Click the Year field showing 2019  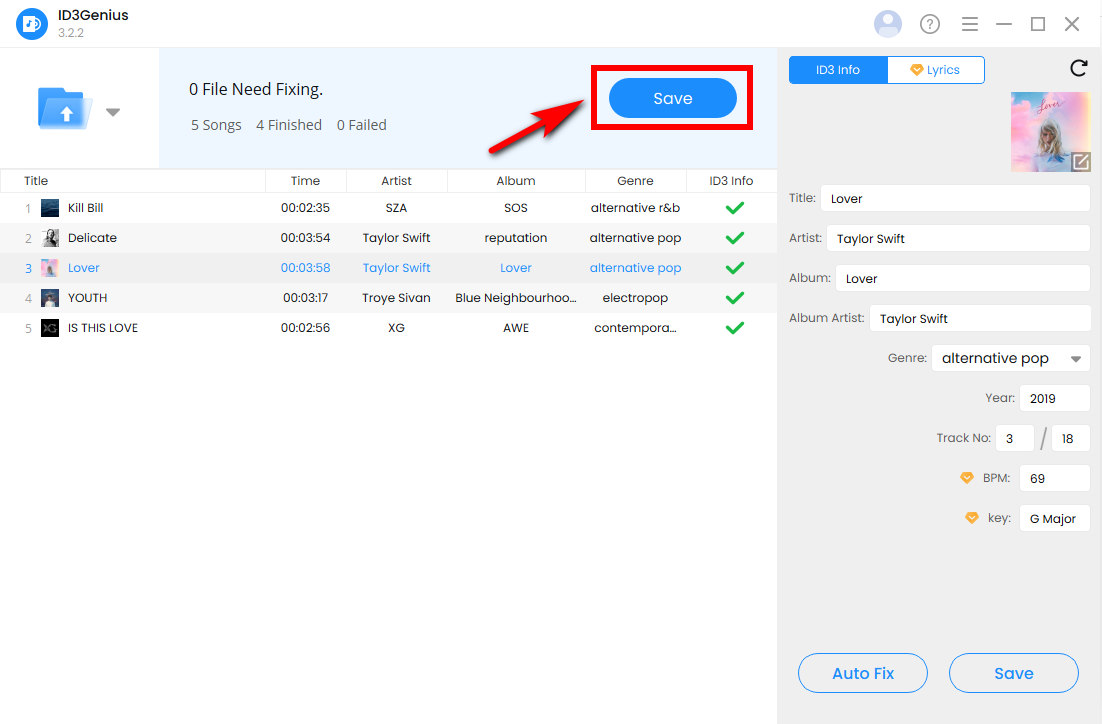tap(1055, 399)
